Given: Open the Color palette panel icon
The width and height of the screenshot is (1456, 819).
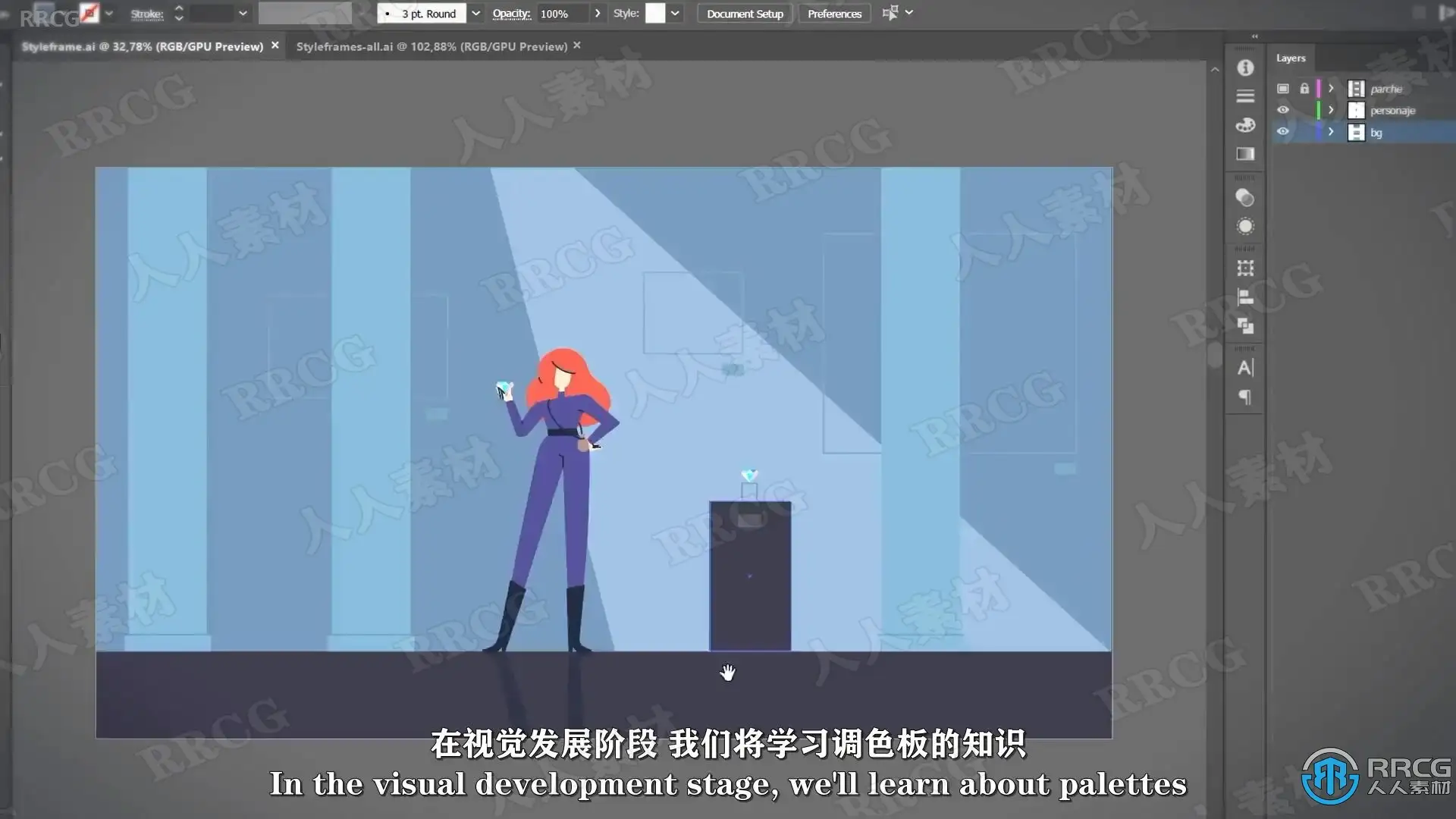Looking at the screenshot, I should click(x=1245, y=125).
